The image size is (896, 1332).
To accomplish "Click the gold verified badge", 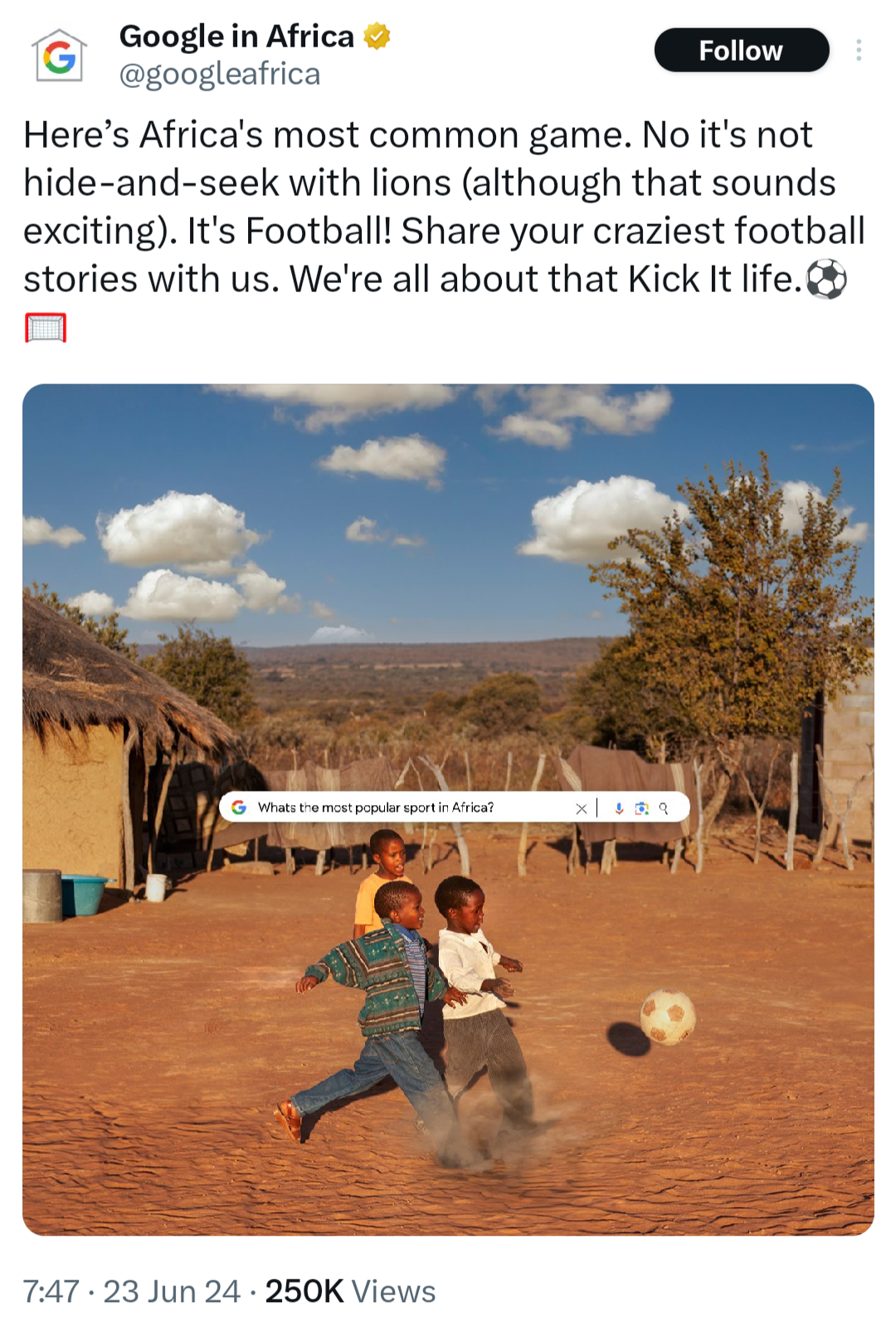I will click(377, 37).
